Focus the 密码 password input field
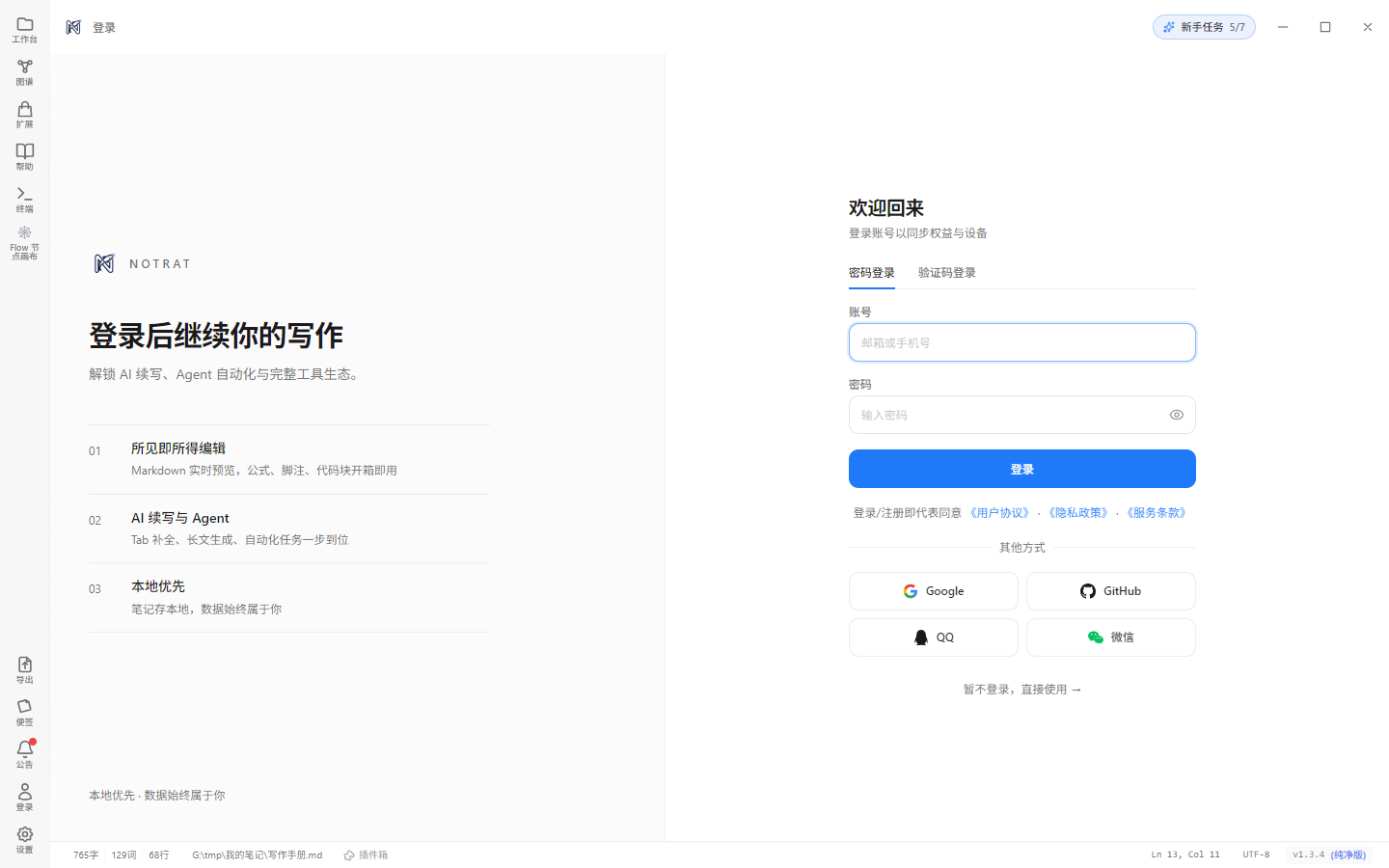This screenshot has height=868, width=1389. (x=1022, y=415)
